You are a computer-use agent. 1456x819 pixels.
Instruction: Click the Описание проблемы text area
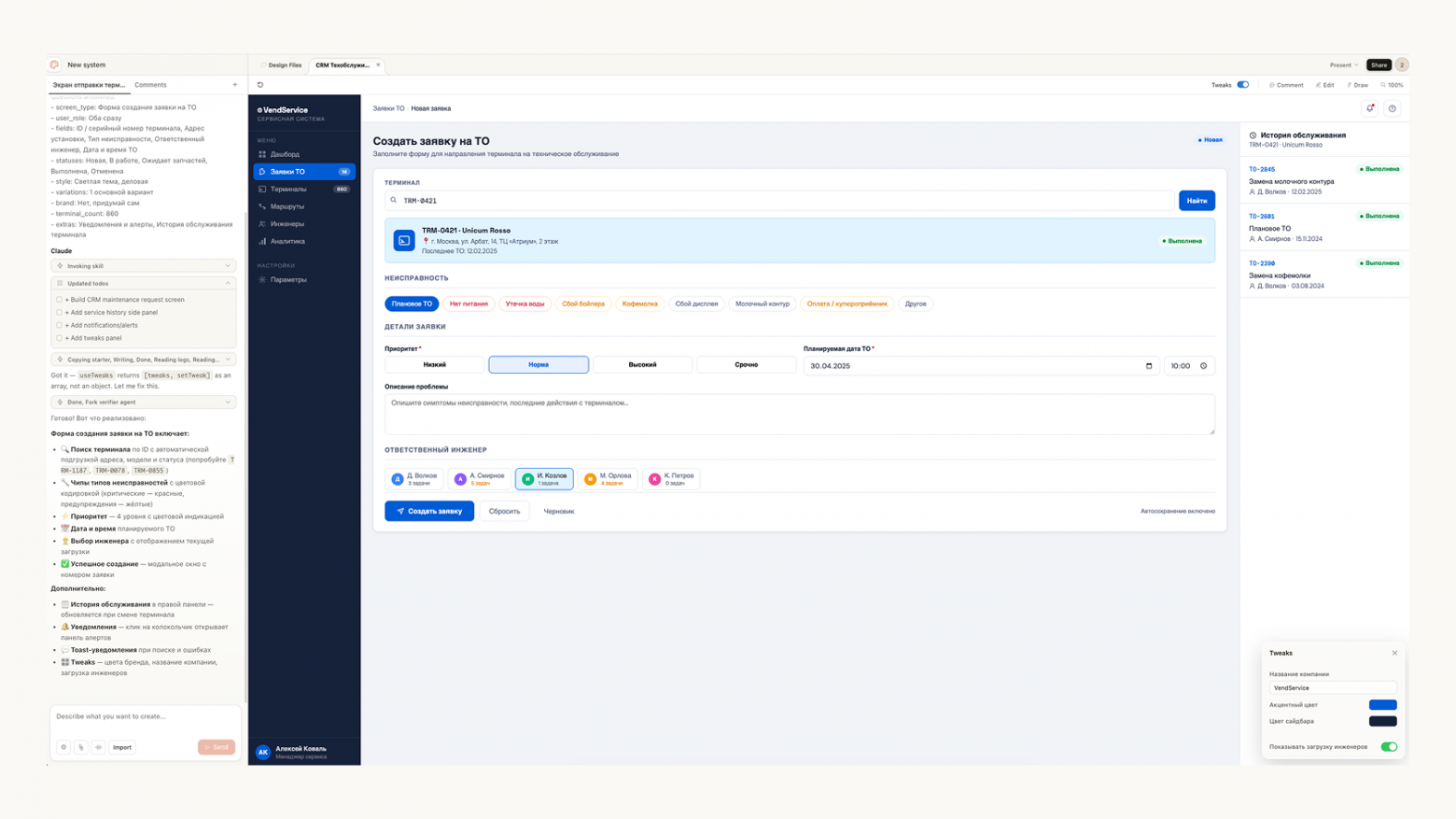click(800, 414)
